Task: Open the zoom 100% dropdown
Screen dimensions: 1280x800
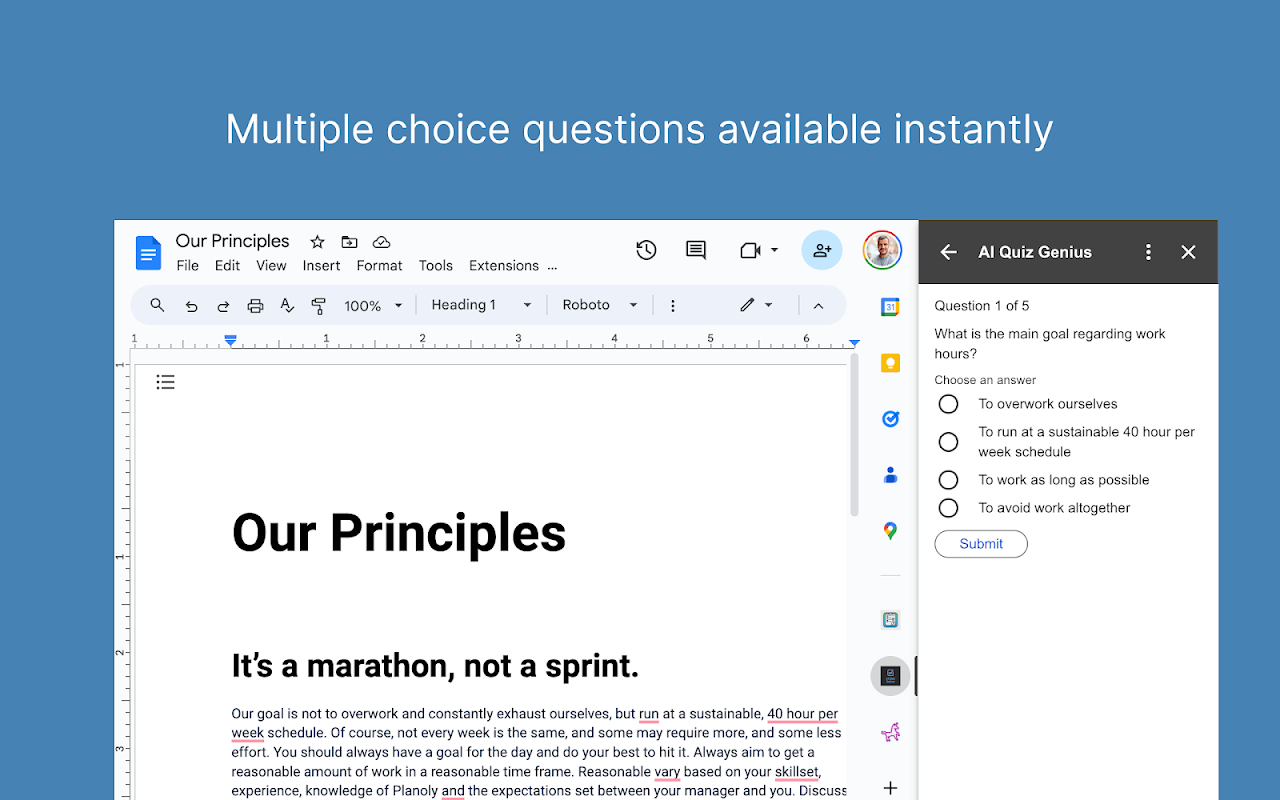Action: (373, 306)
